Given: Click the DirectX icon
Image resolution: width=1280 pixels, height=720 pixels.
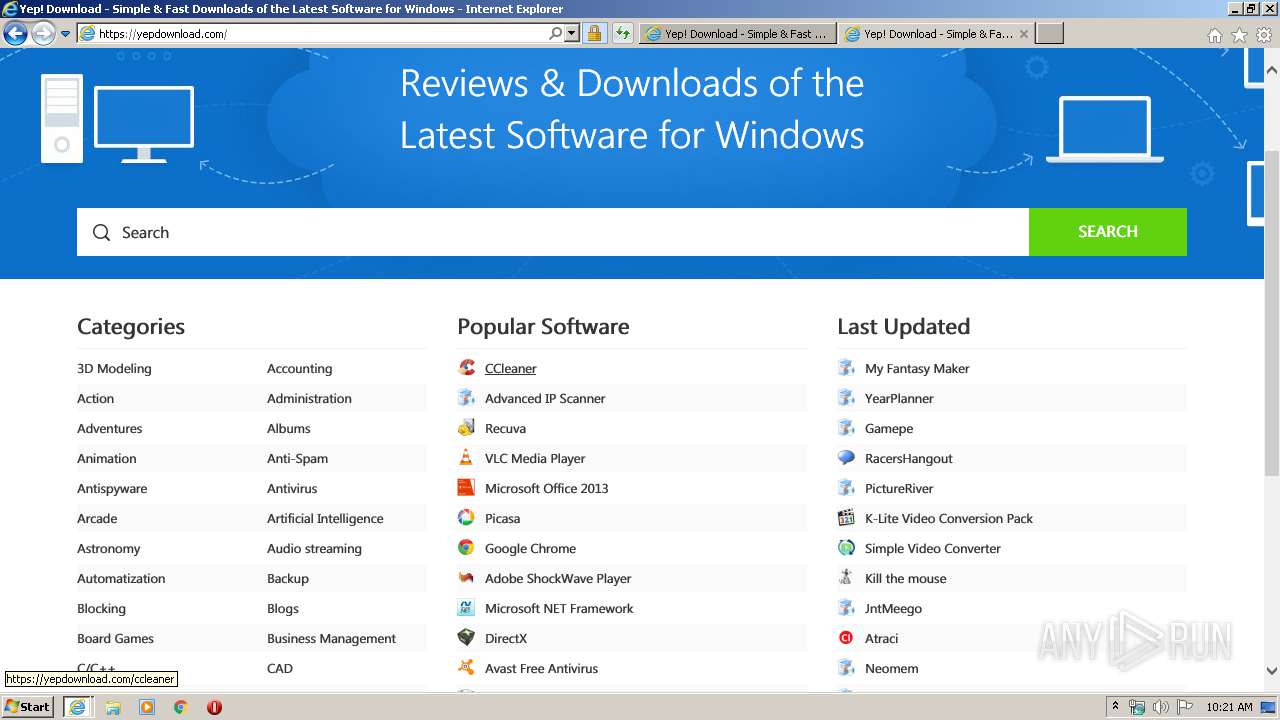Looking at the screenshot, I should 466,638.
